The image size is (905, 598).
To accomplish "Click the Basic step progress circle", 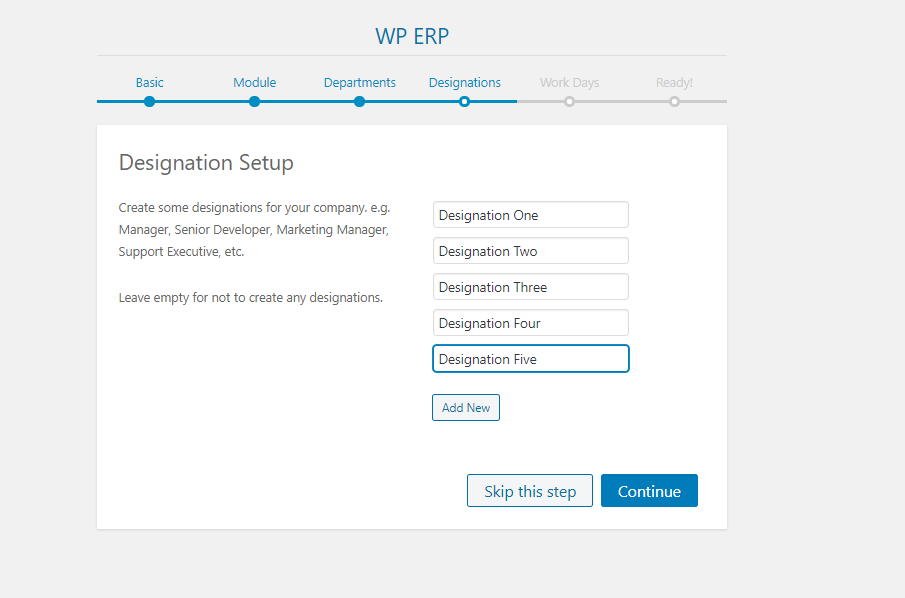I will point(149,101).
